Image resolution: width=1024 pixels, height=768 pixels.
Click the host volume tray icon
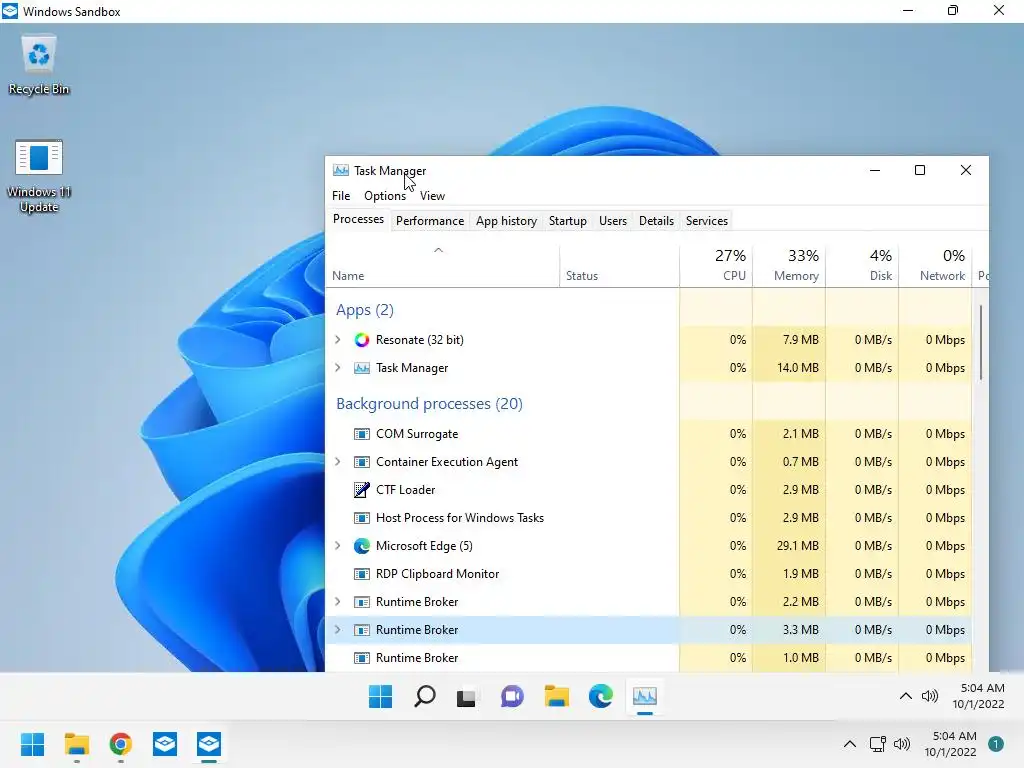[x=902, y=744]
